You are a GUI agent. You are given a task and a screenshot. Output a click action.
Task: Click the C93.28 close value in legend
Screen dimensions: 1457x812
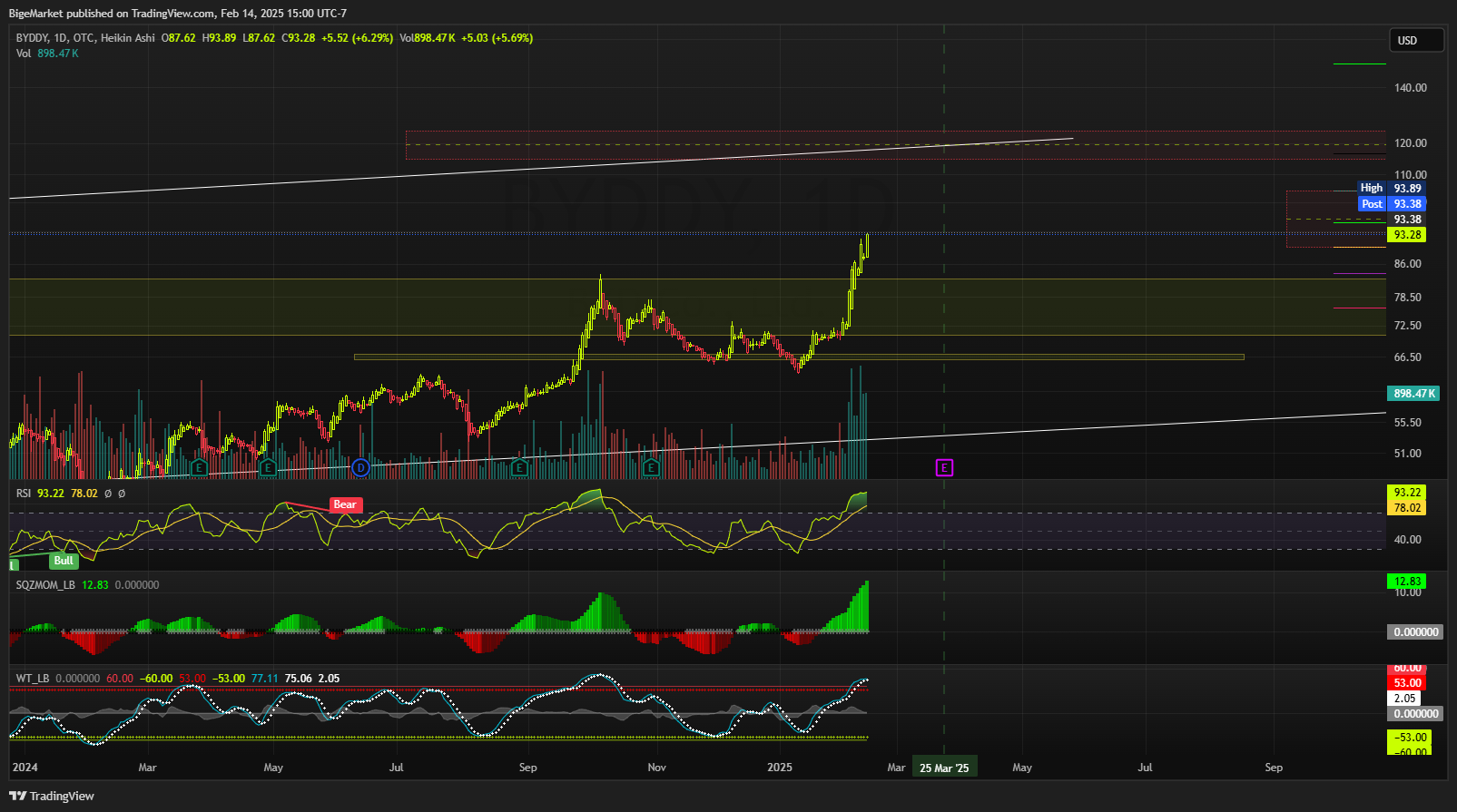tap(299, 38)
